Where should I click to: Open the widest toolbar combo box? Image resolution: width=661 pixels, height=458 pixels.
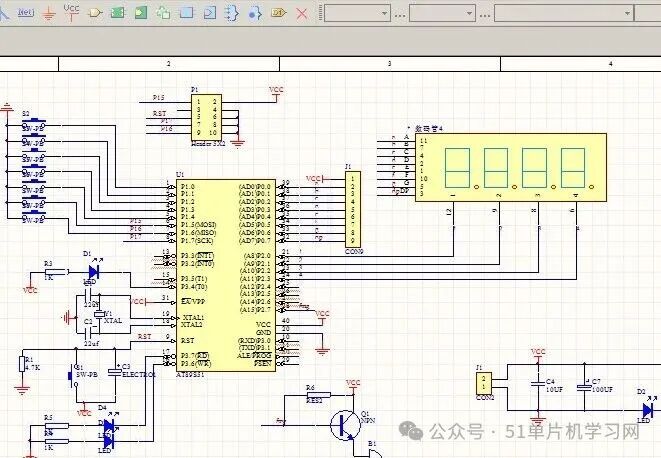(x=564, y=13)
